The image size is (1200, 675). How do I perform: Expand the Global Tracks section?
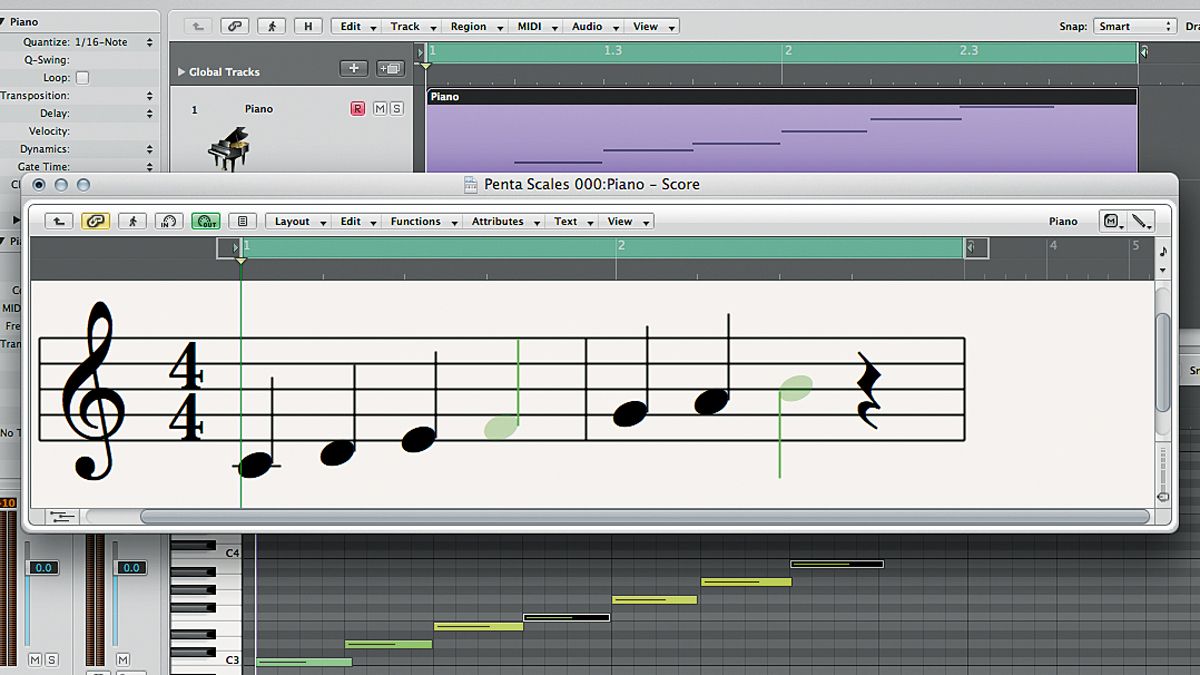(184, 71)
